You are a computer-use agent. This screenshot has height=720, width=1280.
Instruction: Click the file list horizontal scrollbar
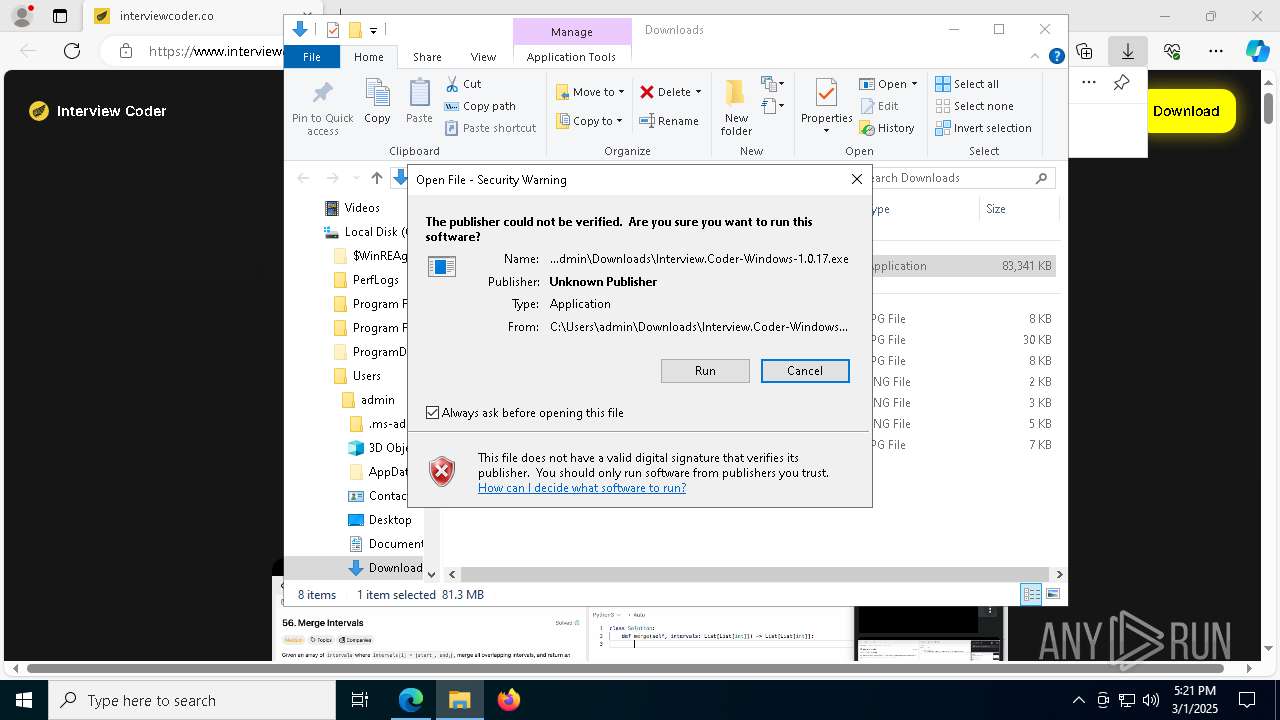point(755,574)
